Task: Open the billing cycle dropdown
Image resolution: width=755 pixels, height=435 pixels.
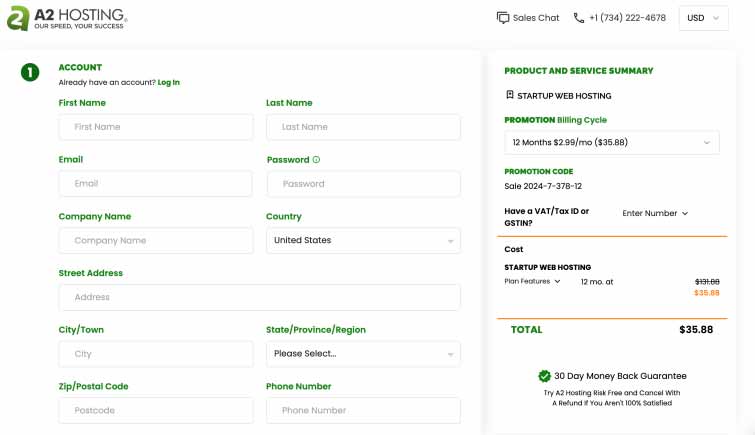Action: pyautogui.click(x=612, y=143)
